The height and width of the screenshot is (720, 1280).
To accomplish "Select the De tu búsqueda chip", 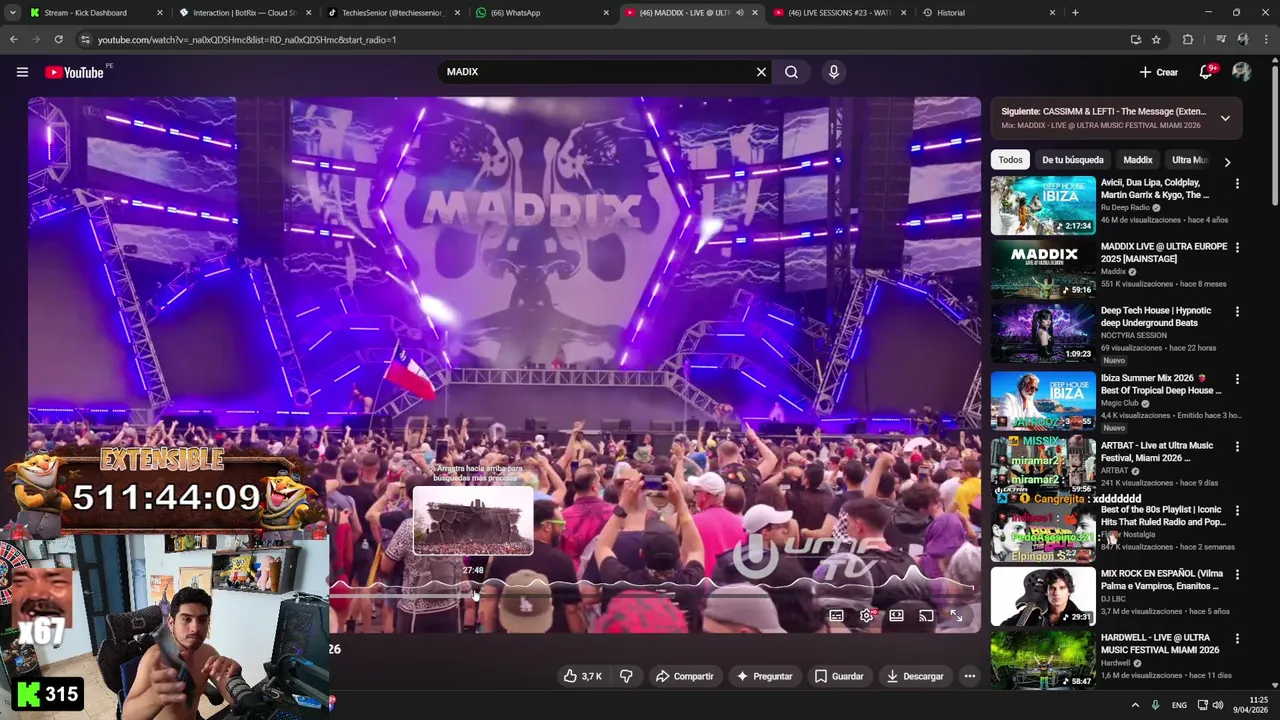I will coord(1072,160).
